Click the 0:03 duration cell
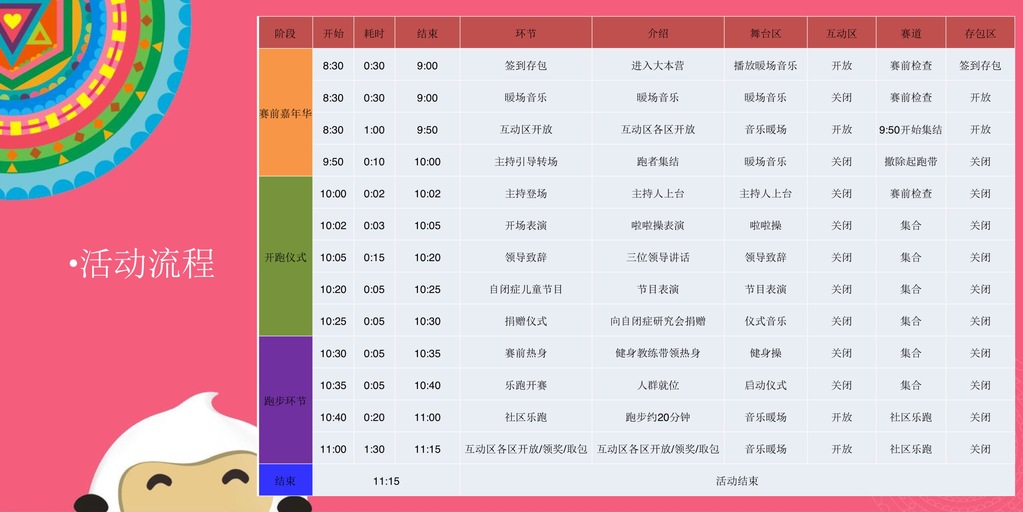 (x=374, y=225)
